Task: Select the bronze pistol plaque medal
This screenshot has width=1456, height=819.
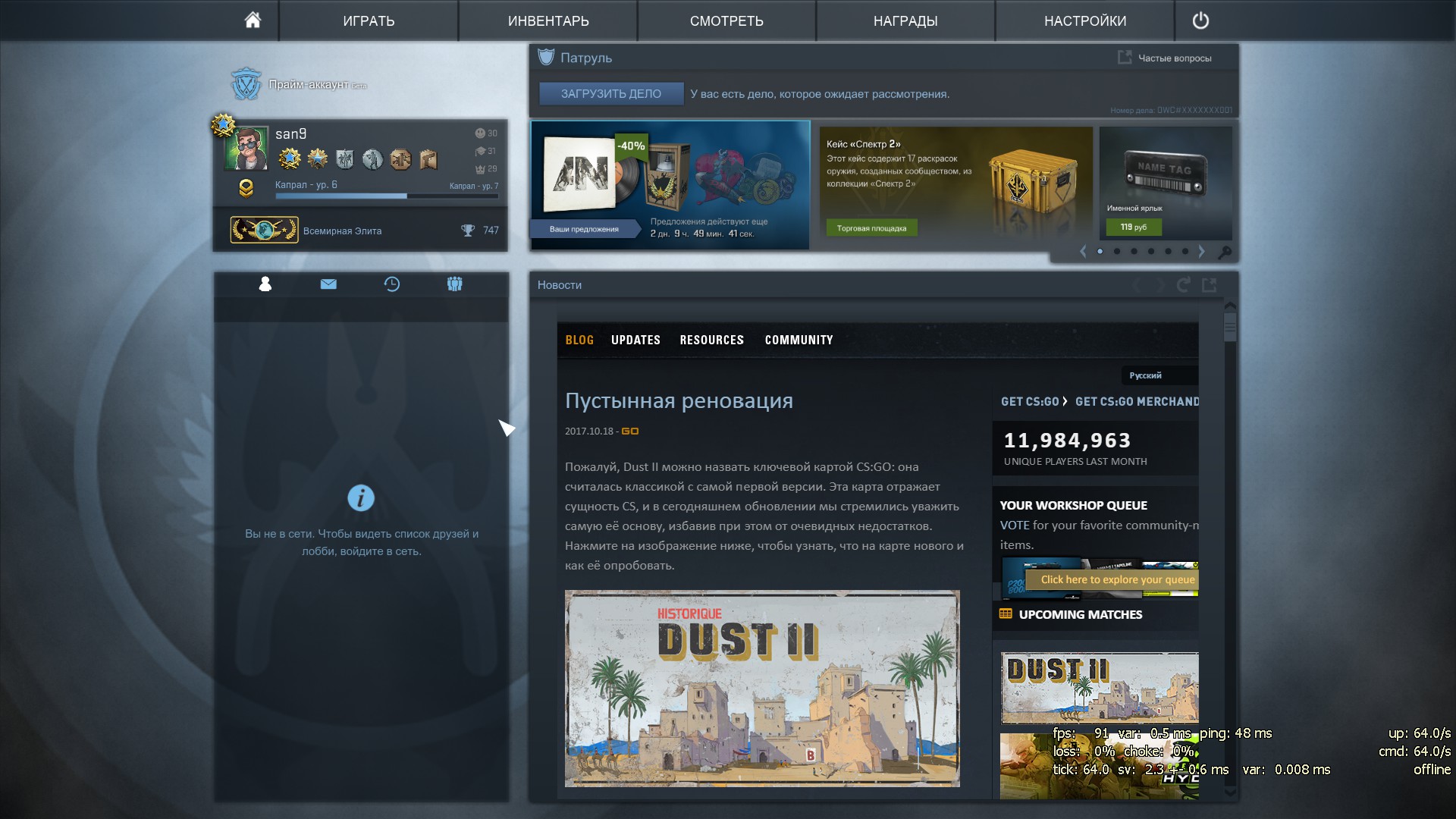Action: pos(428,158)
